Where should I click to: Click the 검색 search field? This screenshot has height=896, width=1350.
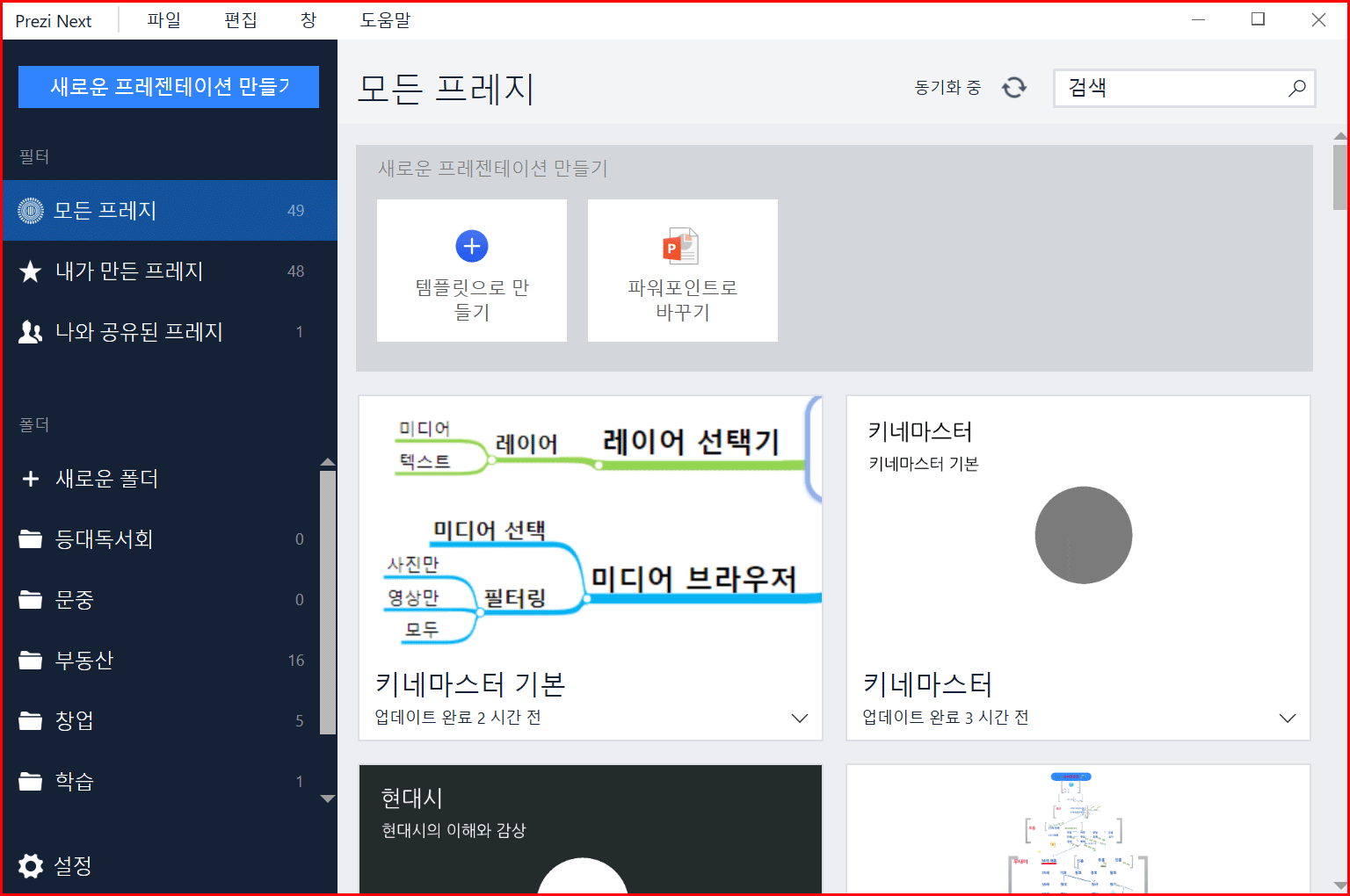click(1184, 88)
